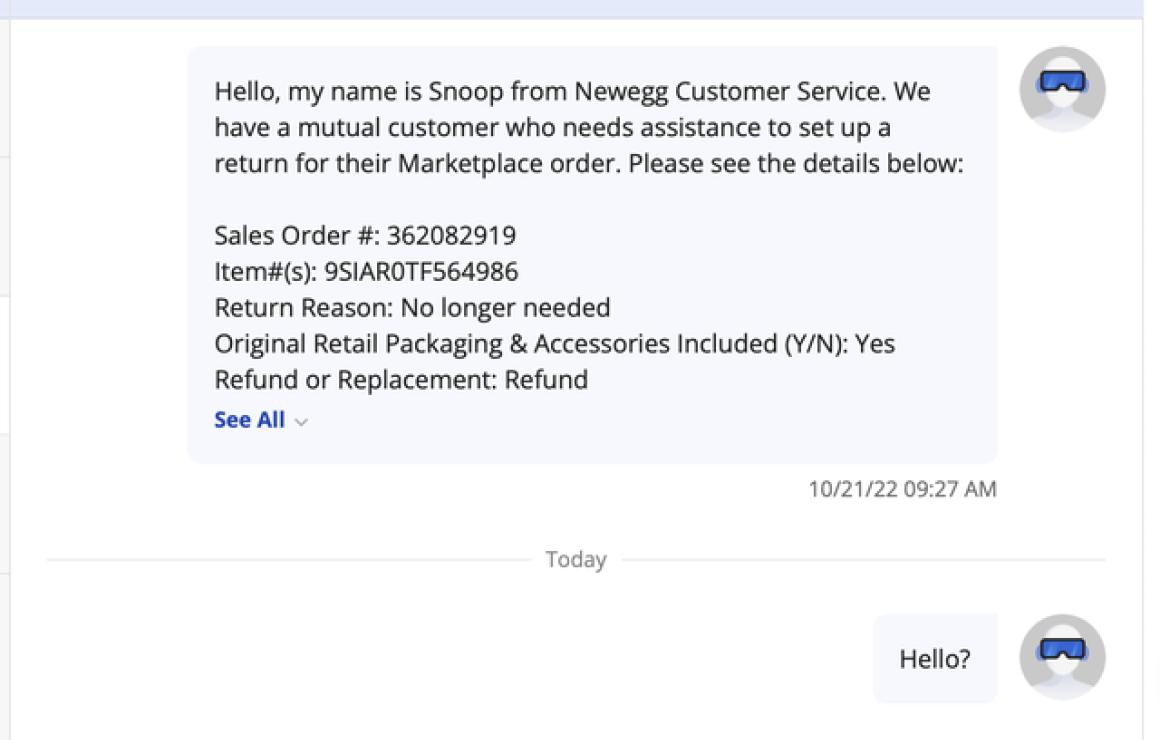Viewport: 1160px width, 740px height.
Task: Click the blue goggles on the upper avatar
Action: [1062, 81]
